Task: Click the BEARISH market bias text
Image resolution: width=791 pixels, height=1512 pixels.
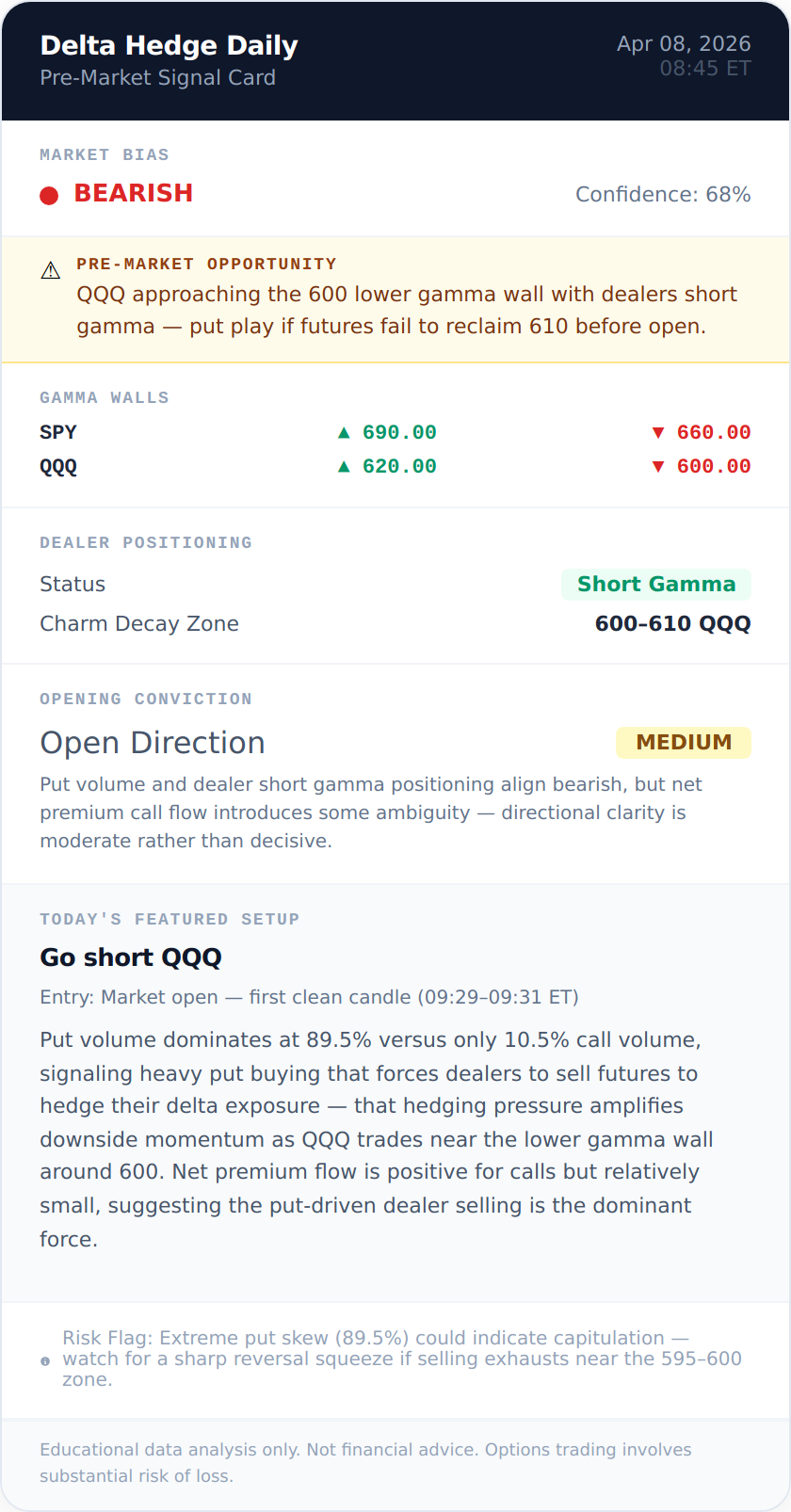Action: click(134, 193)
